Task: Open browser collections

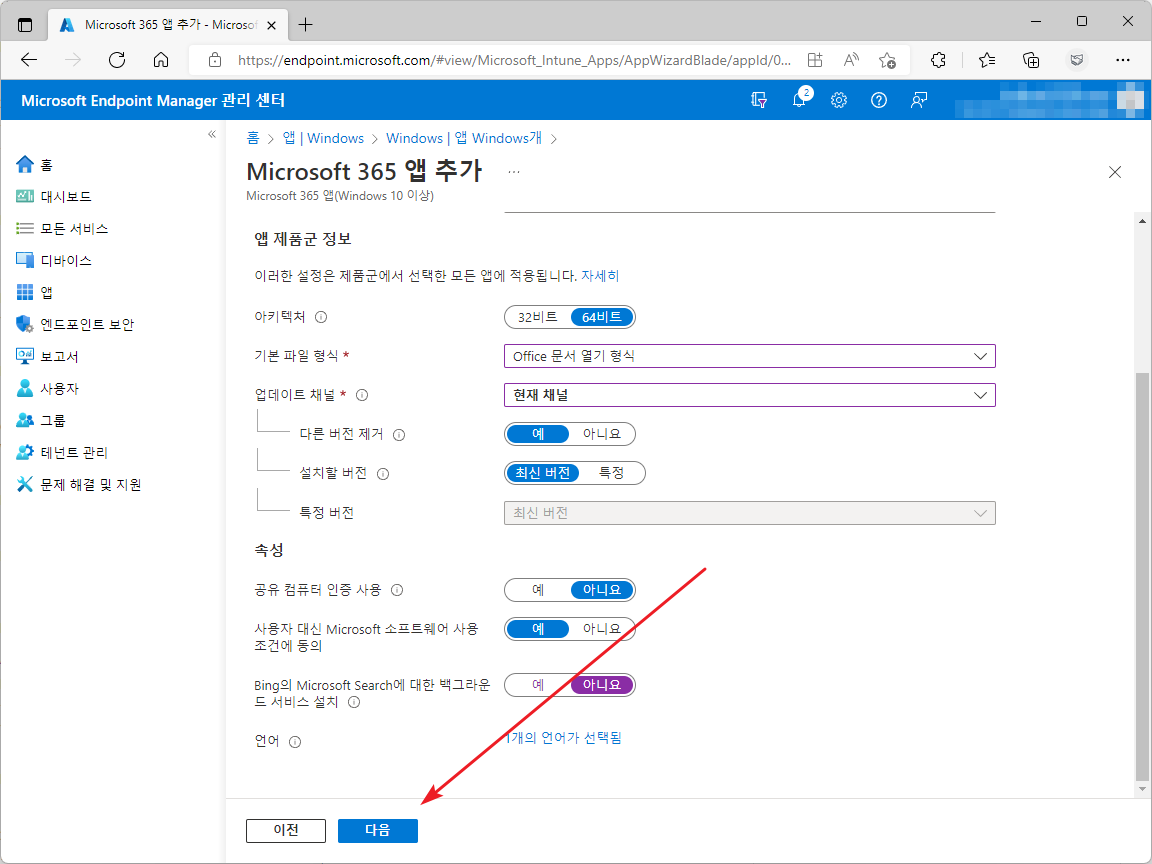Action: point(1032,60)
